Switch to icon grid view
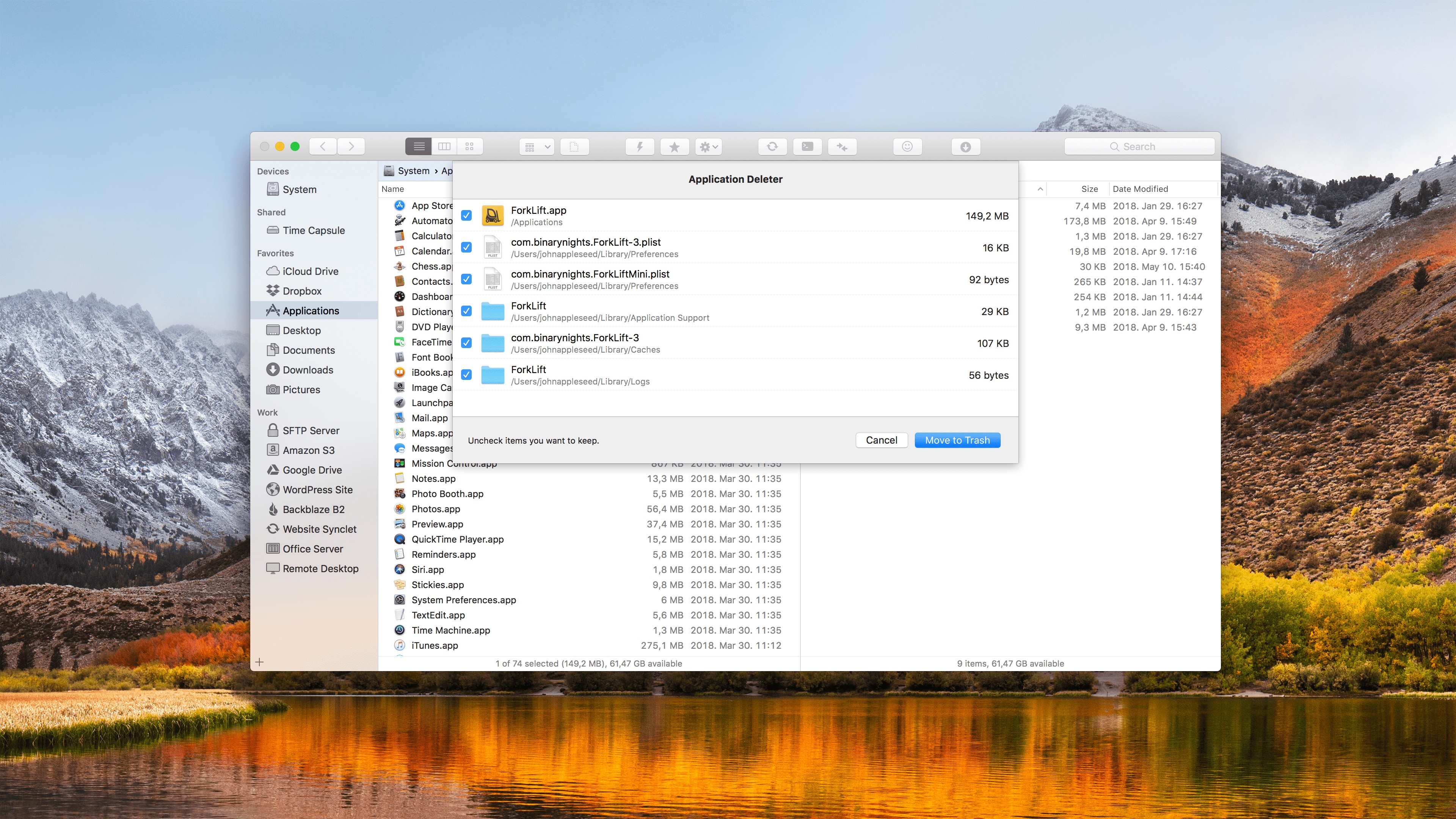The width and height of the screenshot is (1456, 819). point(469,147)
